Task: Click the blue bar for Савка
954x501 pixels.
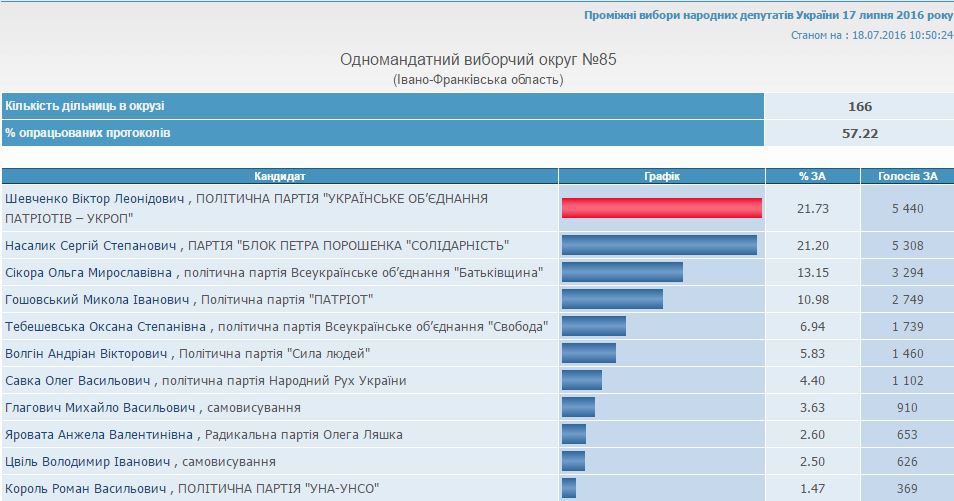Action: [x=582, y=380]
